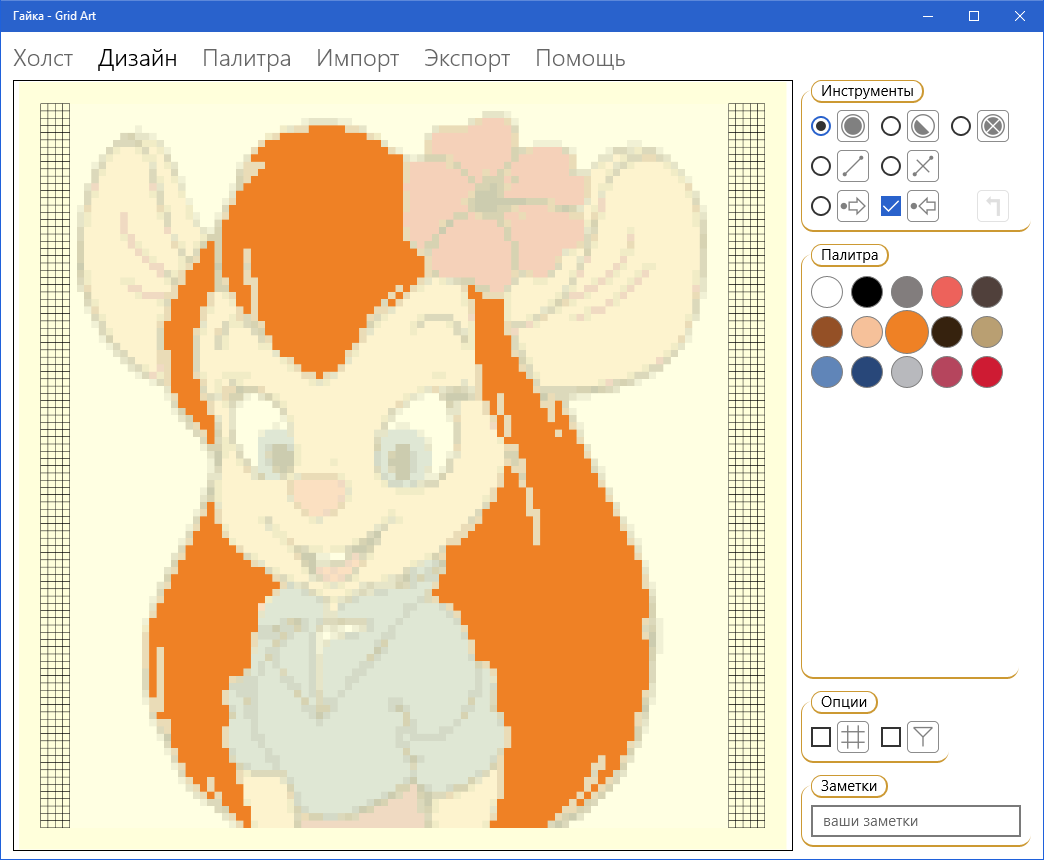Pick the raspberry pink color swatch

click(x=947, y=372)
